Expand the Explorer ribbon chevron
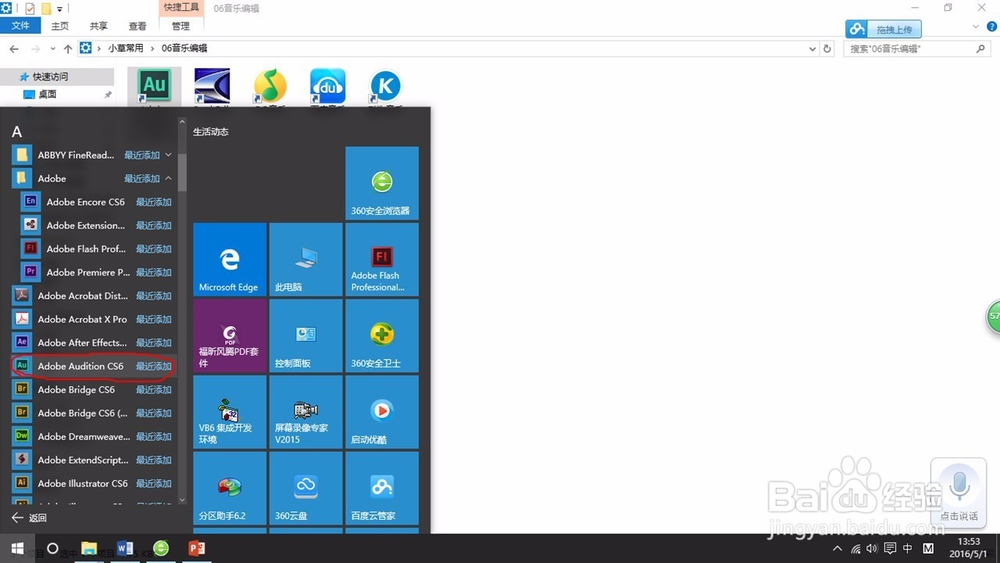 coord(975,27)
